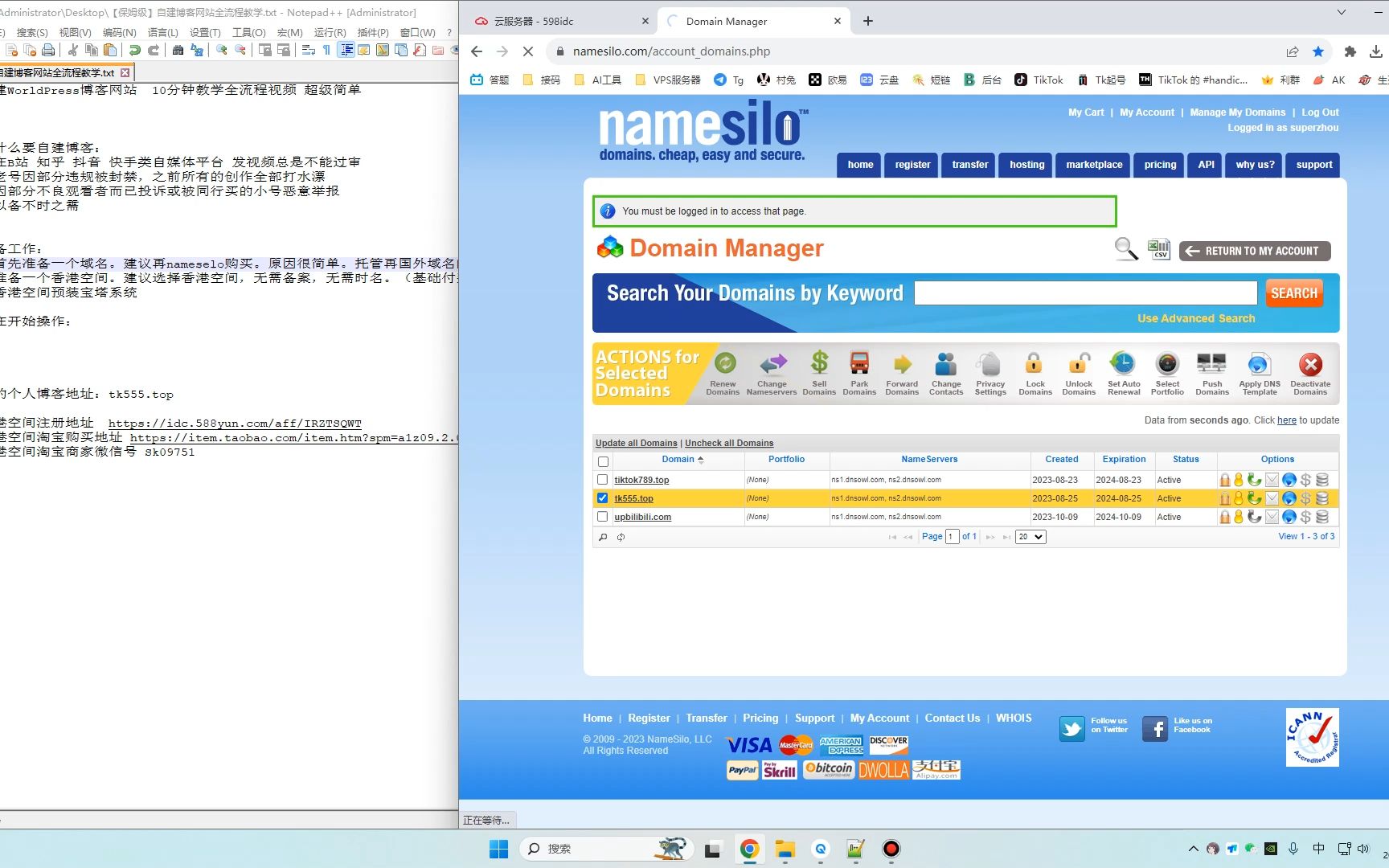Screen dimensions: 1389x868
Task: Check the tiktok789.top domain checkbox
Action: click(602, 480)
